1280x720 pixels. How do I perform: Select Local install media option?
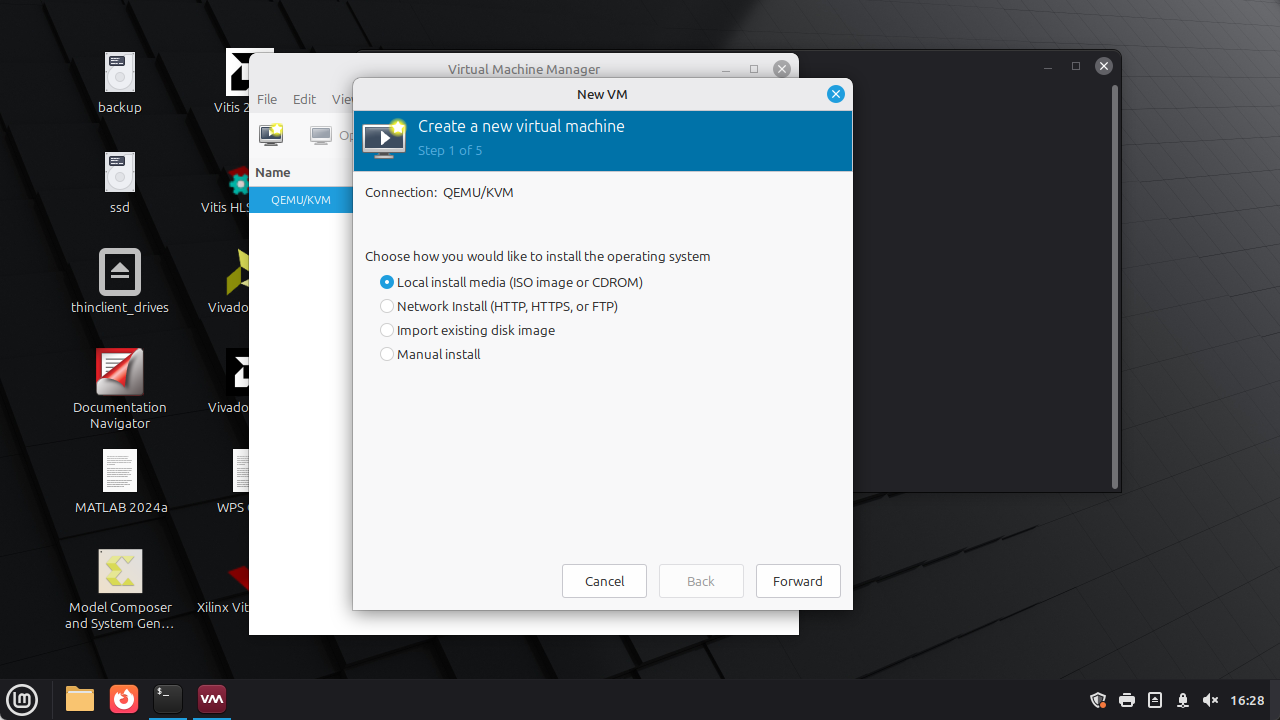coord(387,283)
